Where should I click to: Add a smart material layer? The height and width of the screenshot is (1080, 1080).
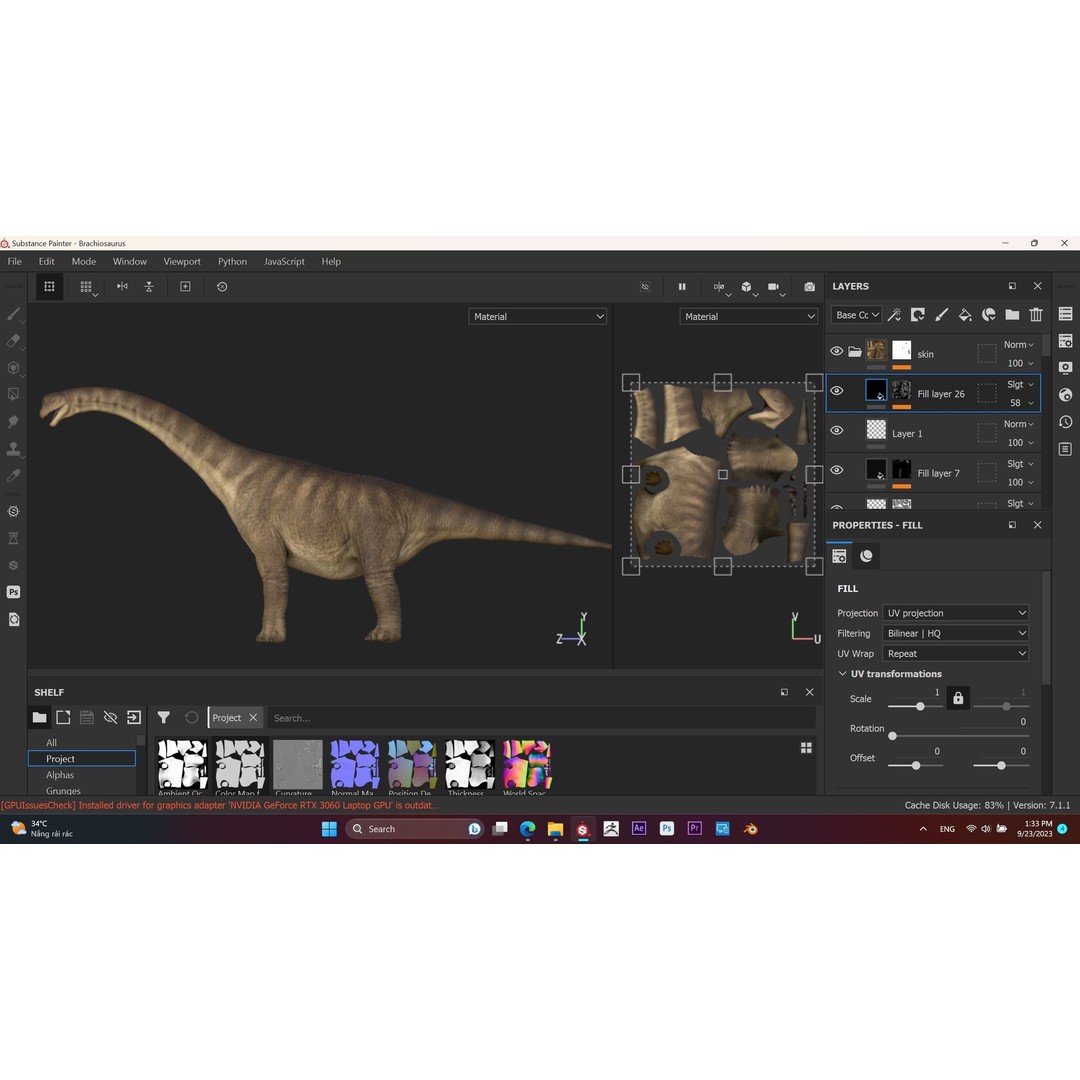pyautogui.click(x=988, y=315)
